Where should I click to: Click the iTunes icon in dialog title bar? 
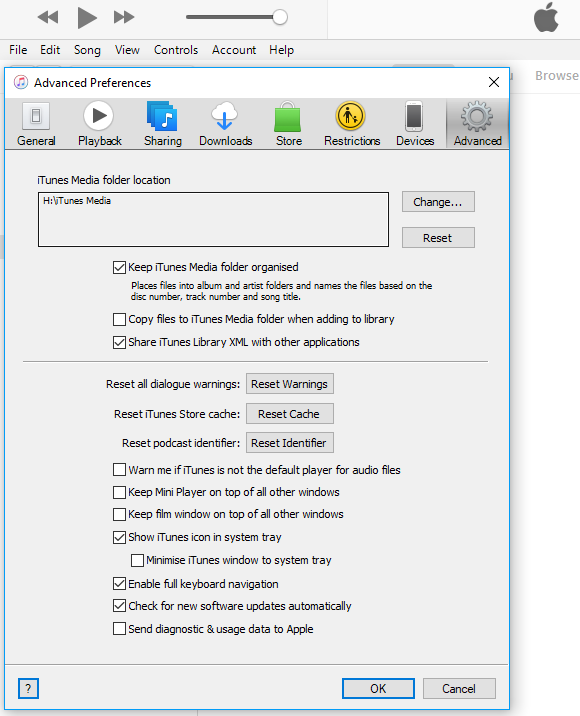[x=21, y=82]
